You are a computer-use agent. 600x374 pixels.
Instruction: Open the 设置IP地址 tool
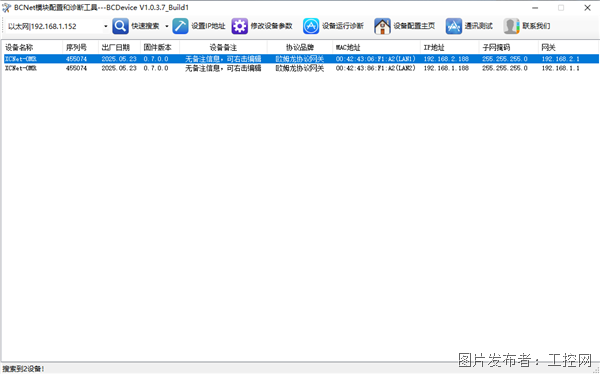pos(199,26)
